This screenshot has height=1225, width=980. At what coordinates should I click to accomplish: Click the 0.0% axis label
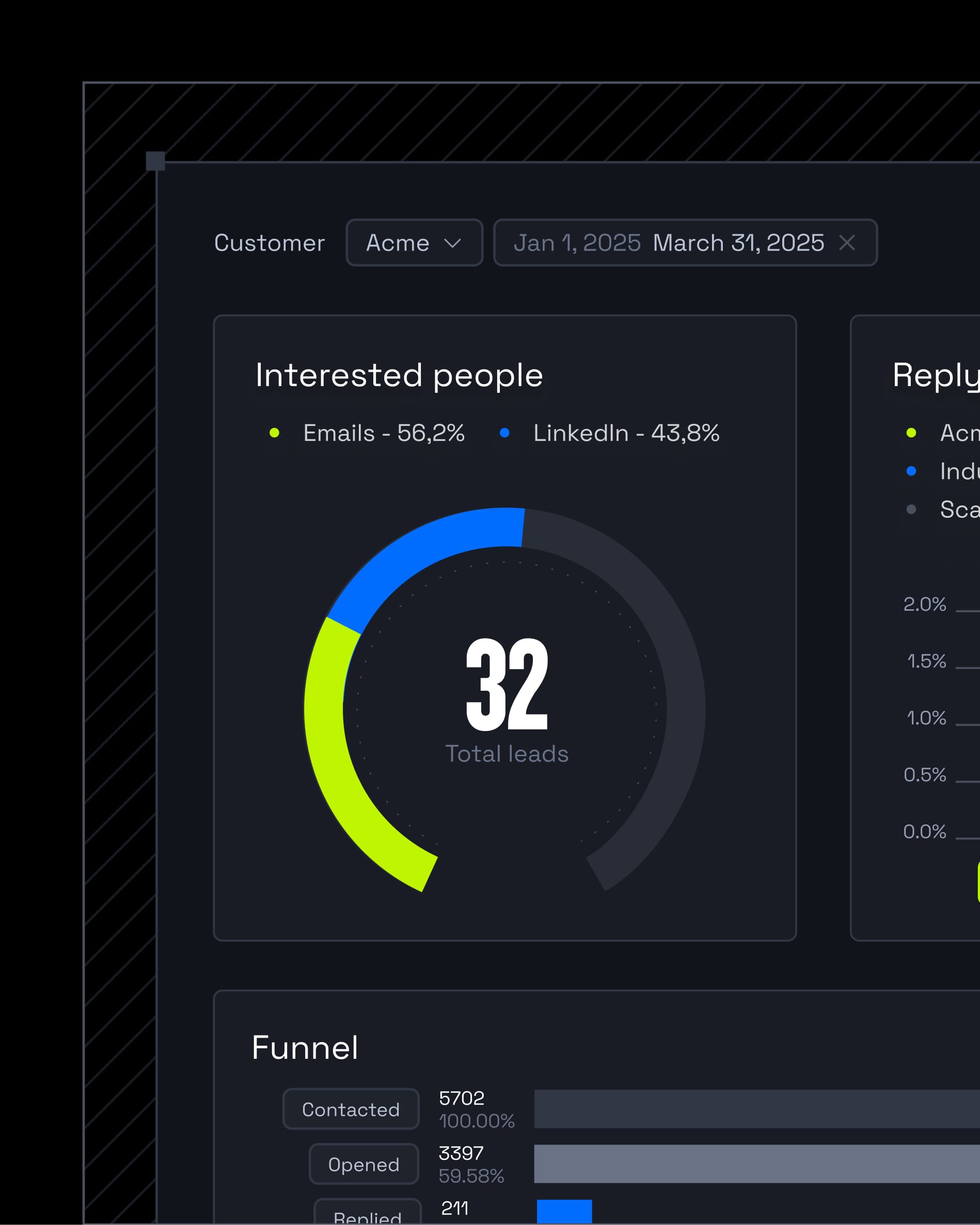(925, 831)
